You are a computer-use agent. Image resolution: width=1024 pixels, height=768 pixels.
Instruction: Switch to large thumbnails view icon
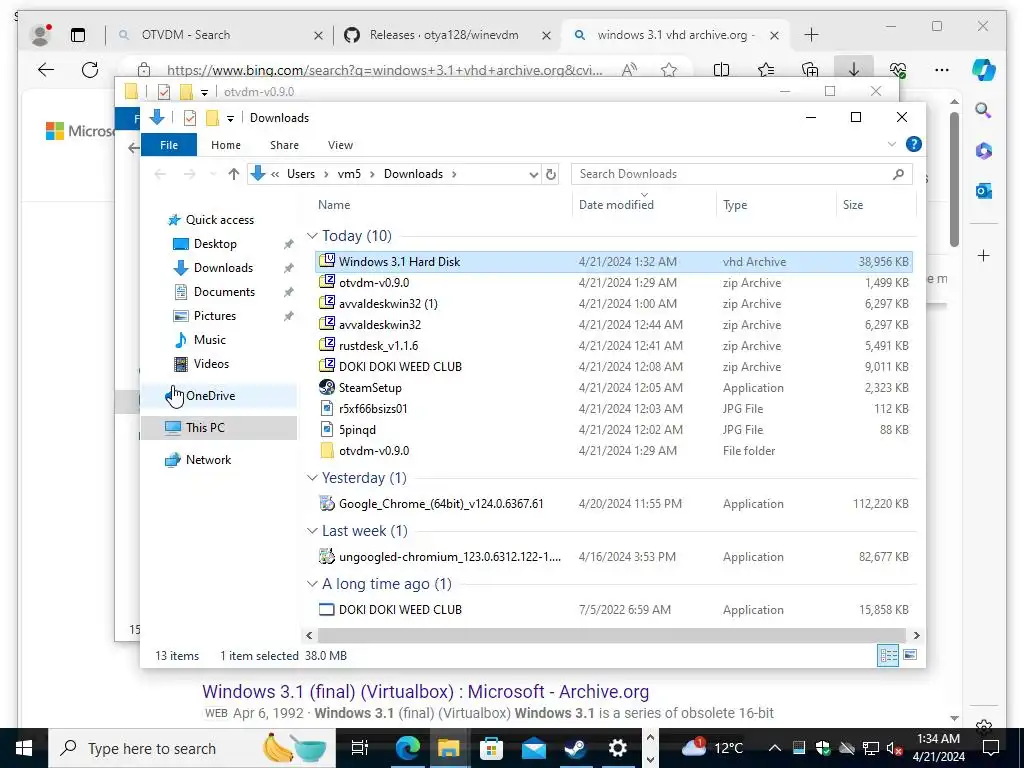(x=910, y=655)
